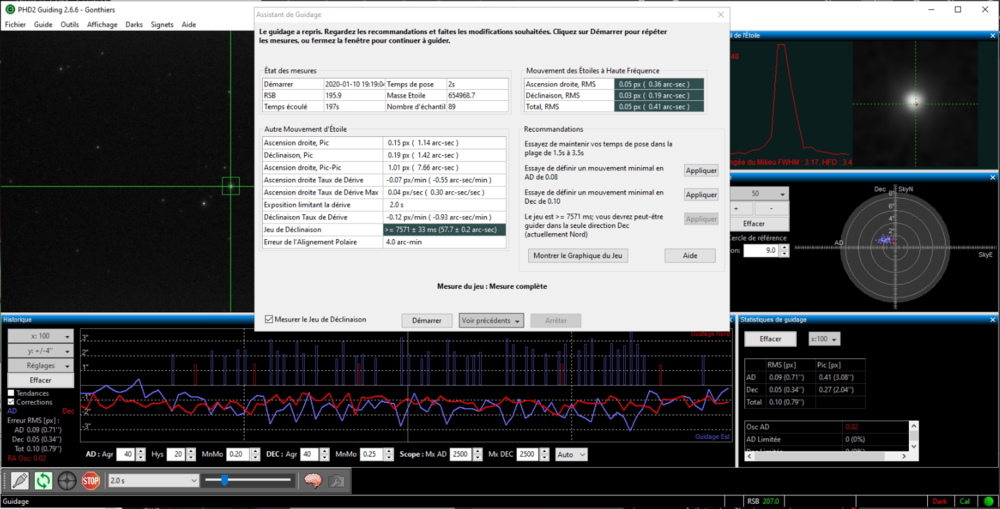This screenshot has height=509, width=1000.
Task: Close the target (bullseye) panel
Action: [x=993, y=177]
